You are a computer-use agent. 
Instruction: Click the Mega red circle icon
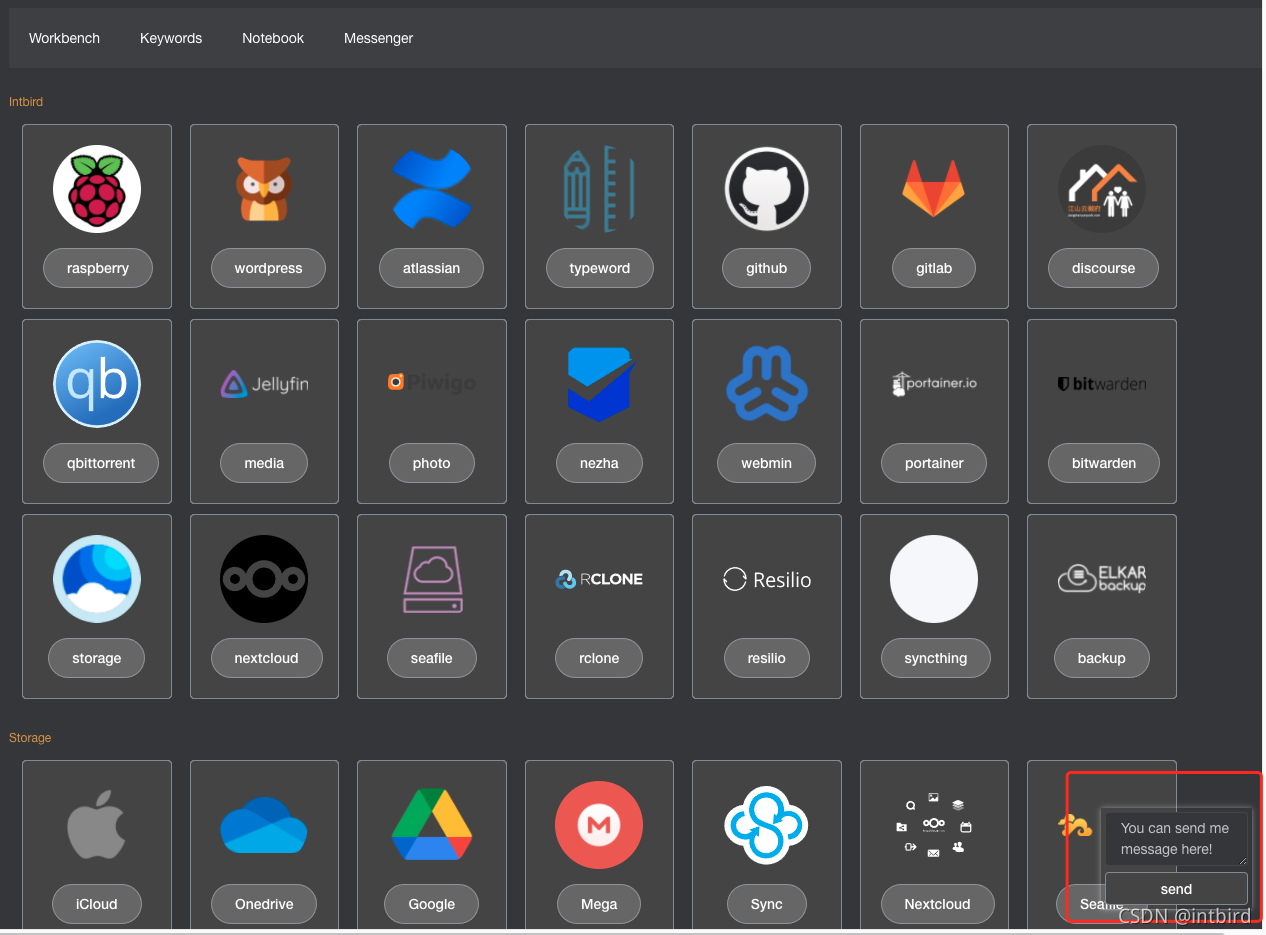[599, 825]
